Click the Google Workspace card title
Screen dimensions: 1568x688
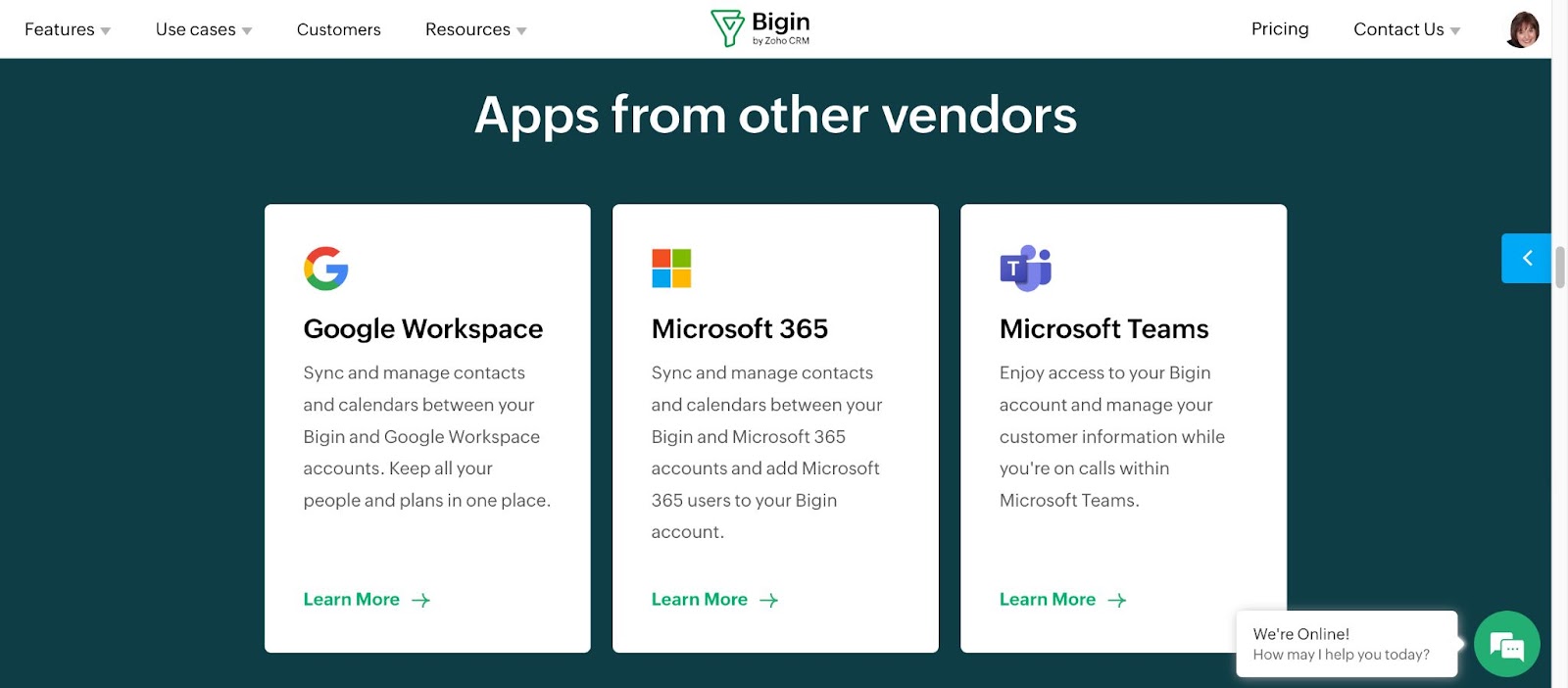click(423, 329)
